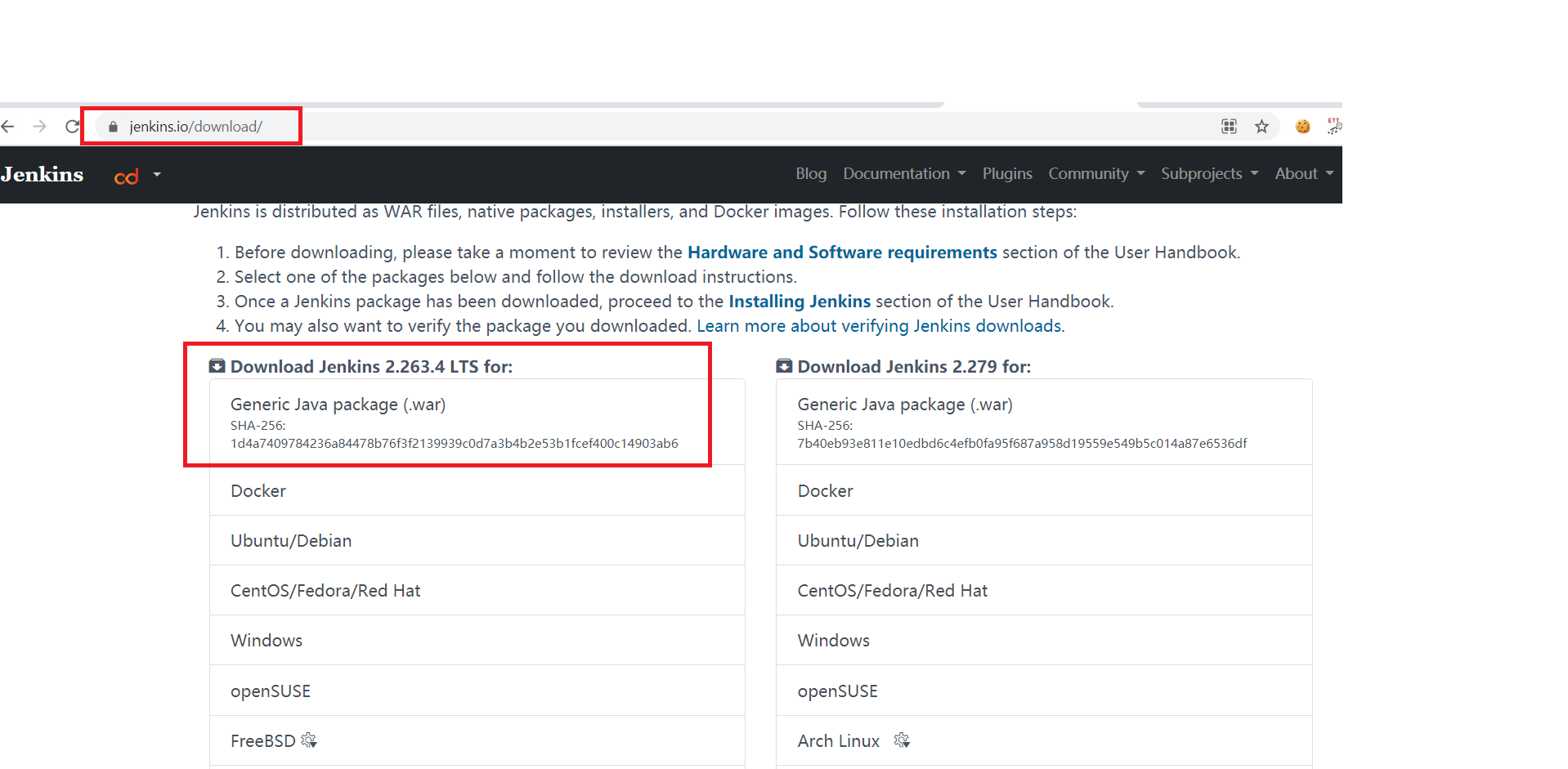The image size is (1568, 769).
Task: Go to the Blog page
Action: (811, 174)
